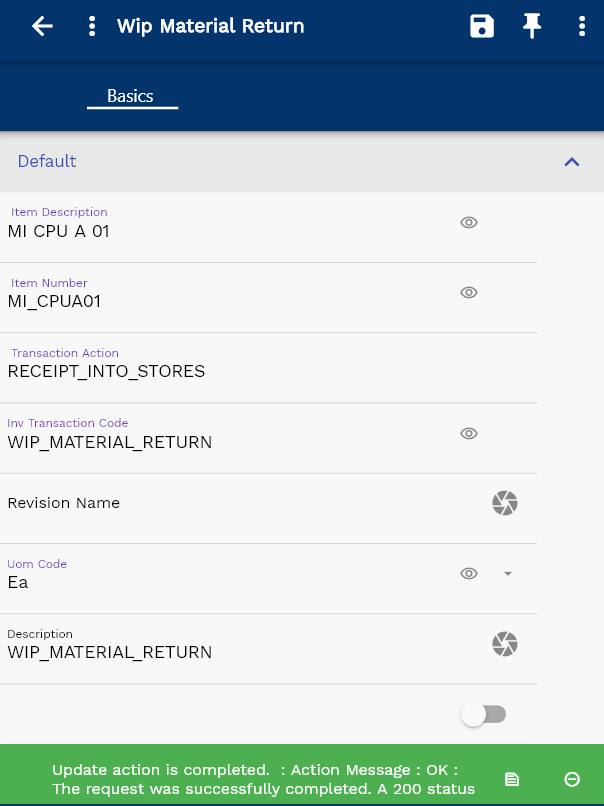Collapse the Default section chevron
The height and width of the screenshot is (806, 604).
(x=572, y=162)
